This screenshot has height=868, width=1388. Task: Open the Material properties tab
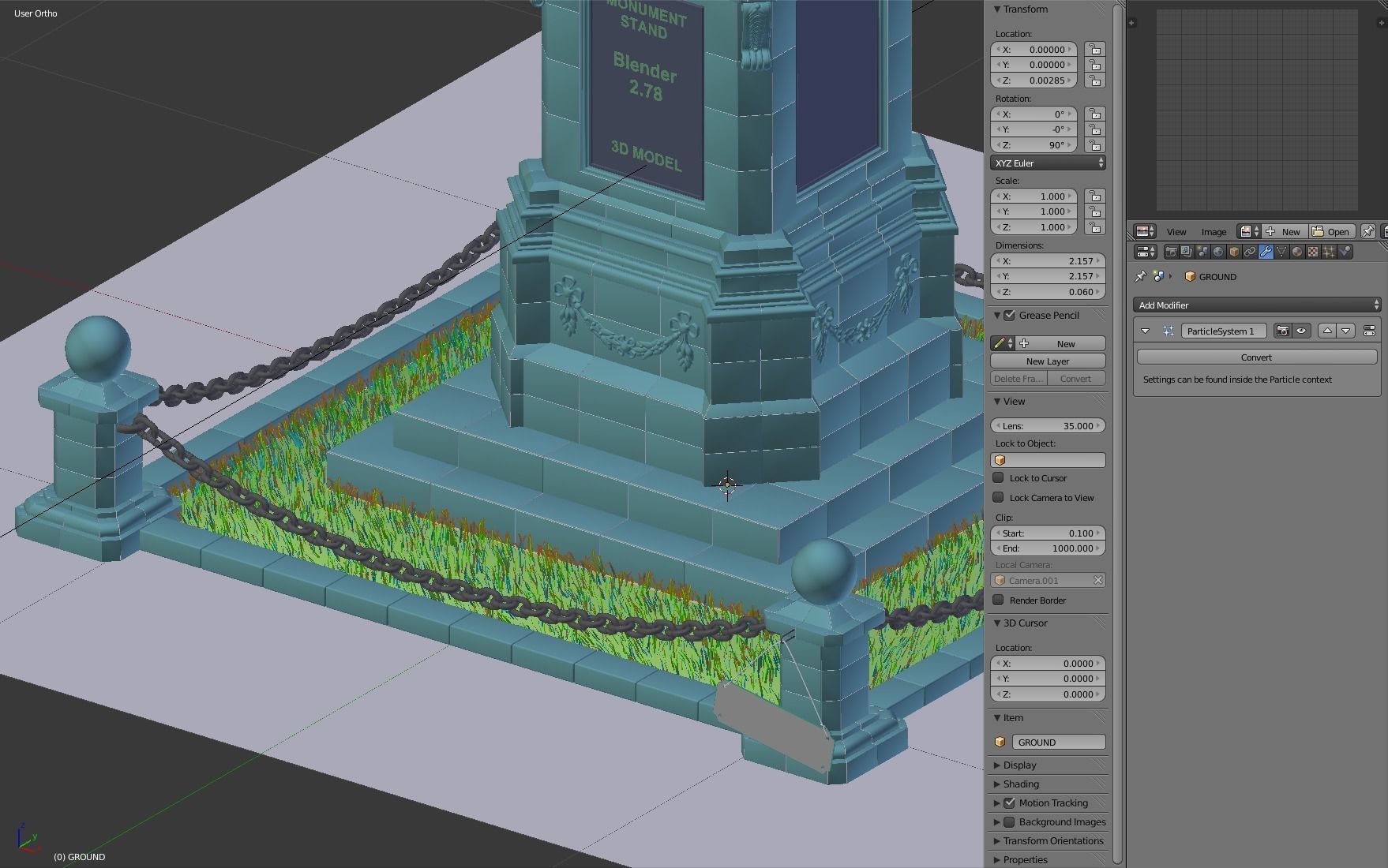tap(1297, 252)
